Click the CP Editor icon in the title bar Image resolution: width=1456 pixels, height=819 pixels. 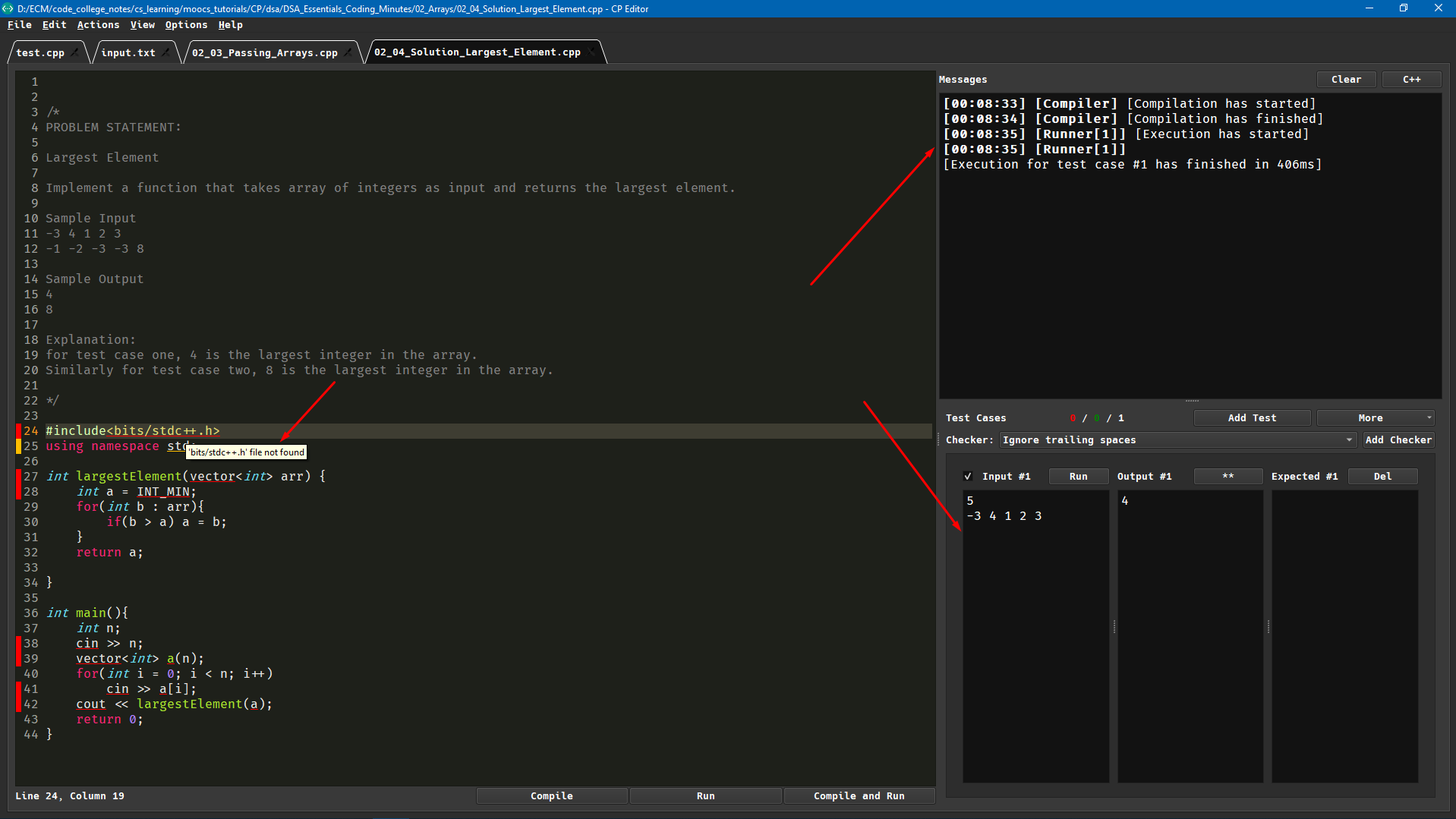[x=8, y=8]
